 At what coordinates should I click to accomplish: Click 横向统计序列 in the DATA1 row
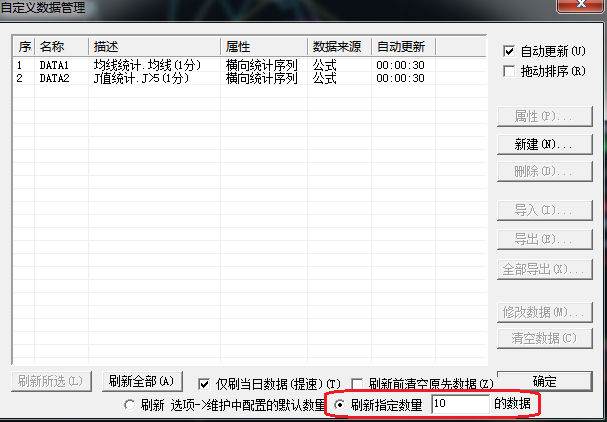pos(261,65)
